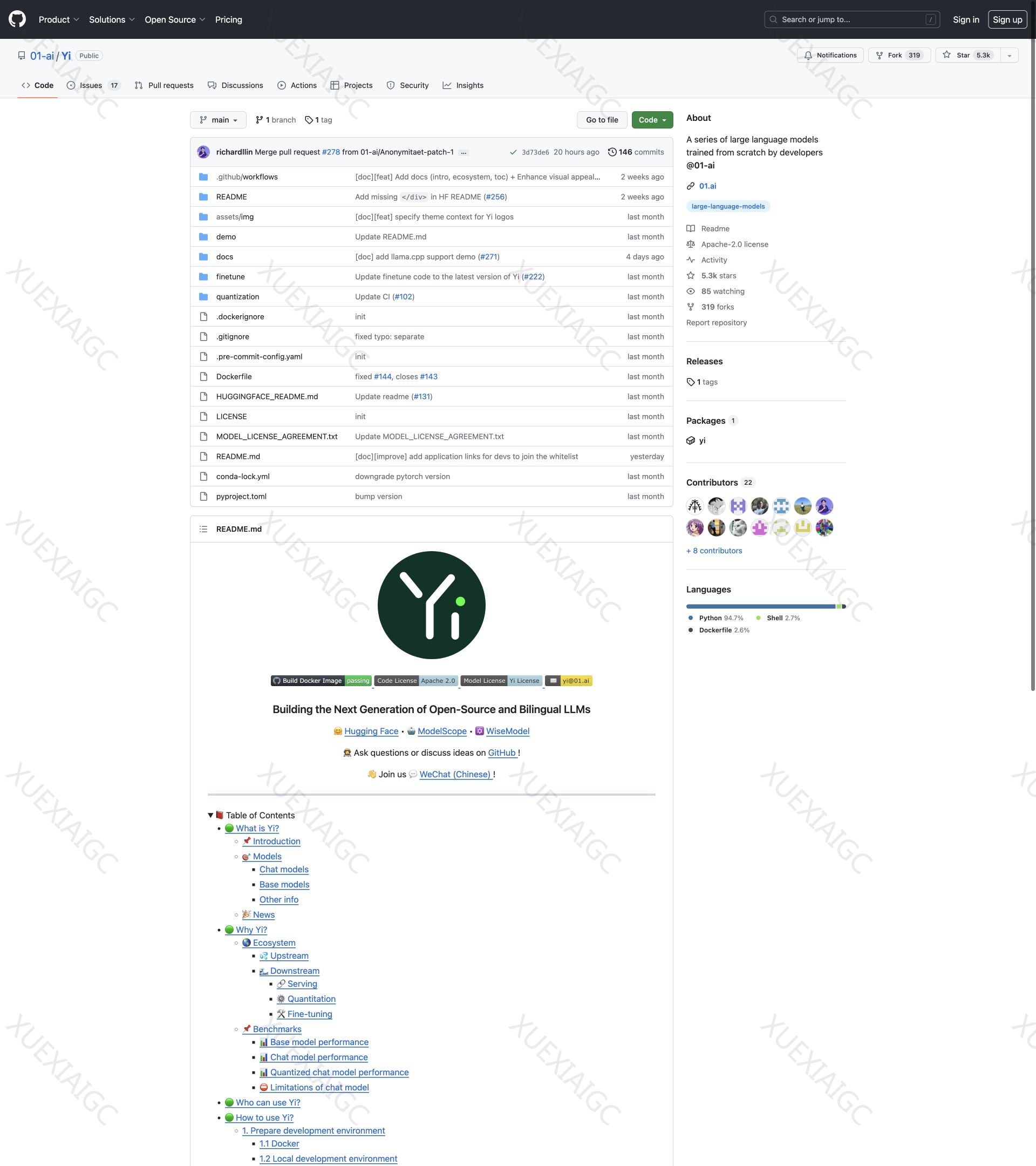Click the 1 tag icon link

309,120
